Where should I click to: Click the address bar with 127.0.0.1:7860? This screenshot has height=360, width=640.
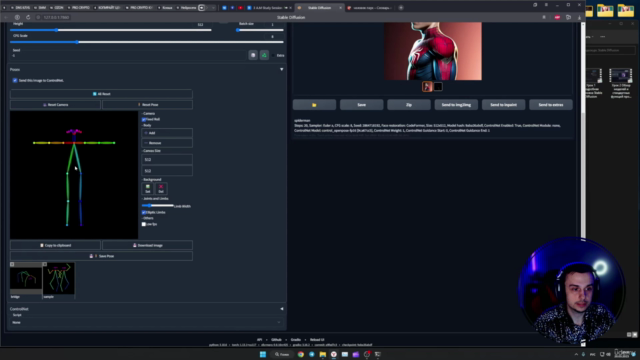(57, 18)
